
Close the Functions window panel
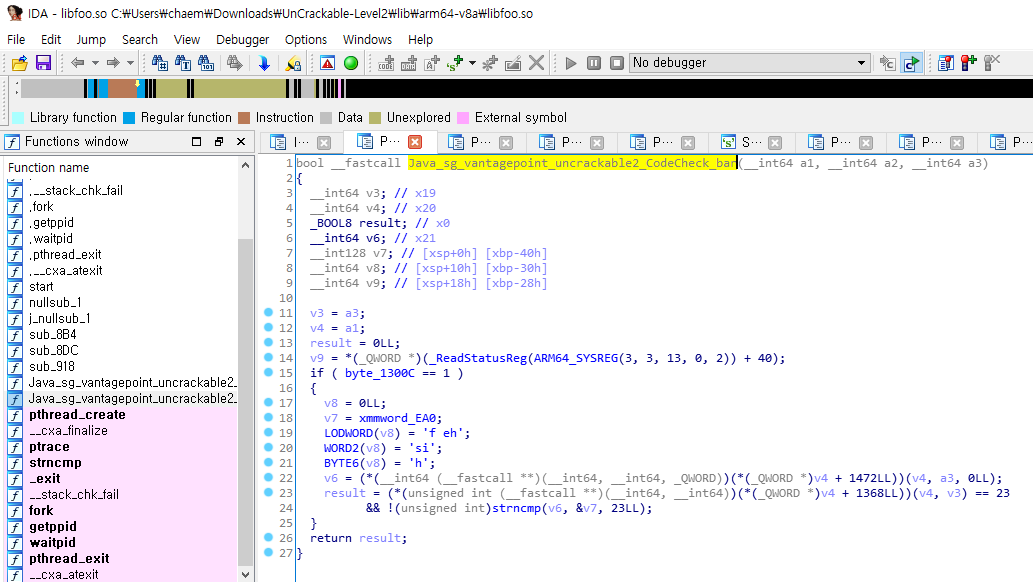pyautogui.click(x=241, y=142)
